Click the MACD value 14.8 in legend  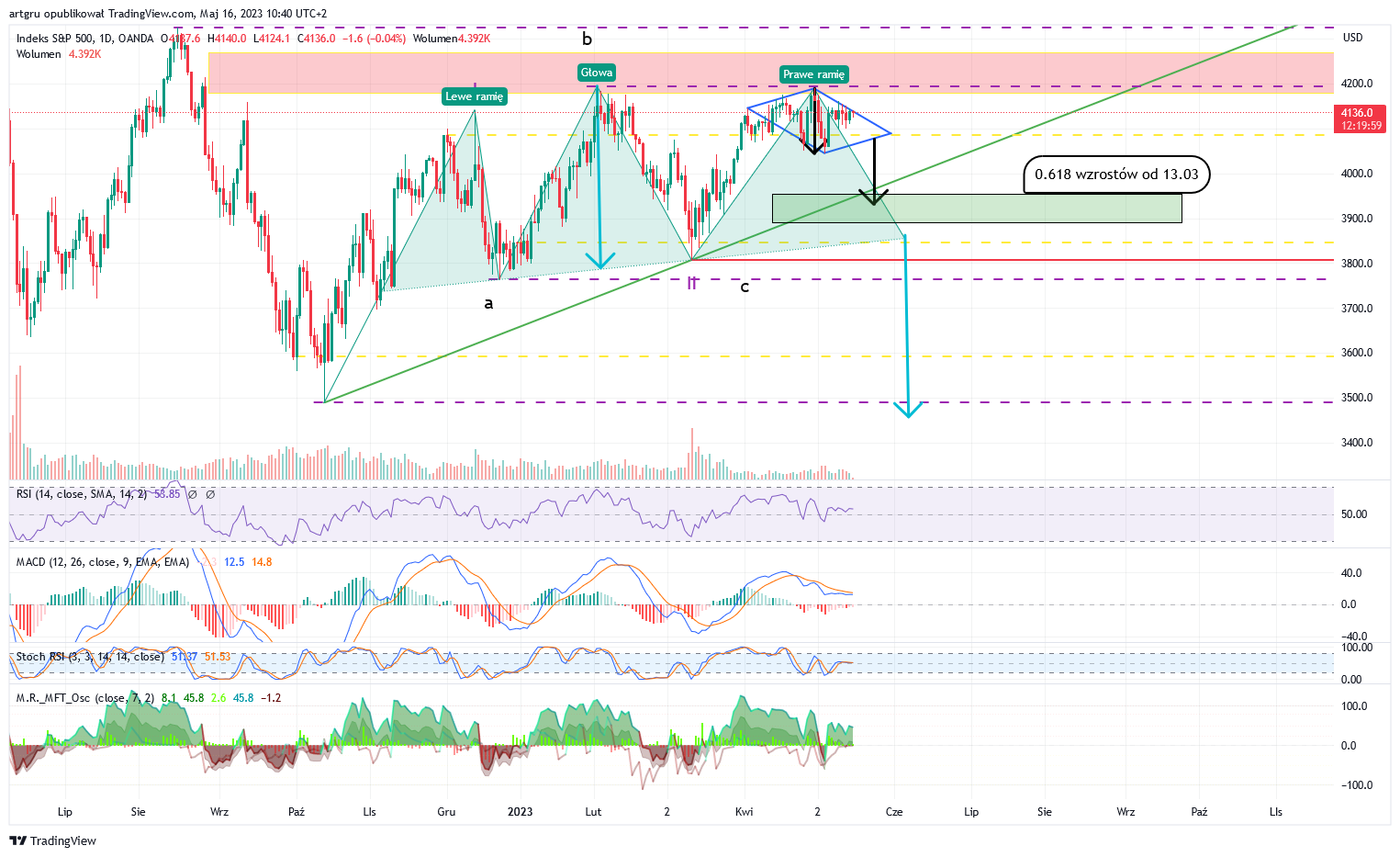262,562
